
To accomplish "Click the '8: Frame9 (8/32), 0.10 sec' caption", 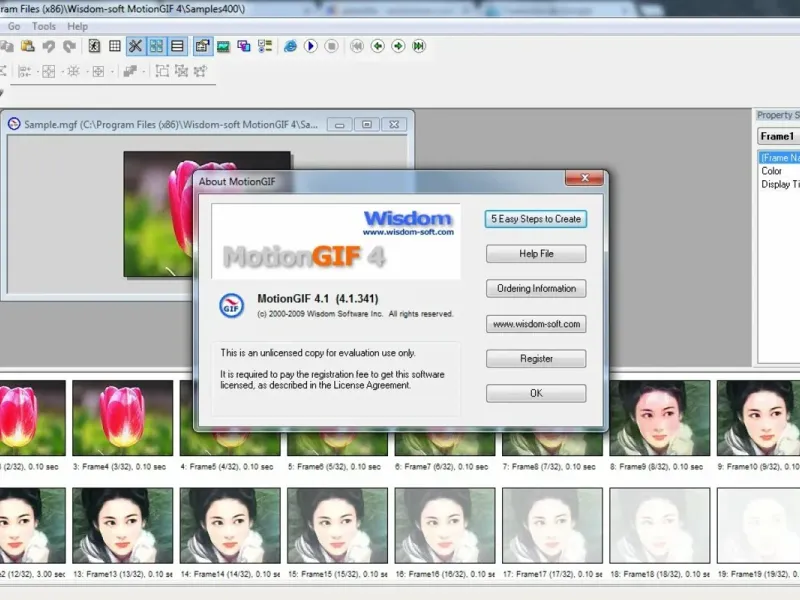I will click(657, 467).
